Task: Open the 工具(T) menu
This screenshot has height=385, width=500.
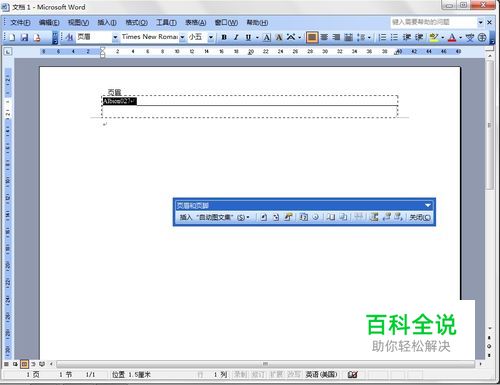Action: 166,23
